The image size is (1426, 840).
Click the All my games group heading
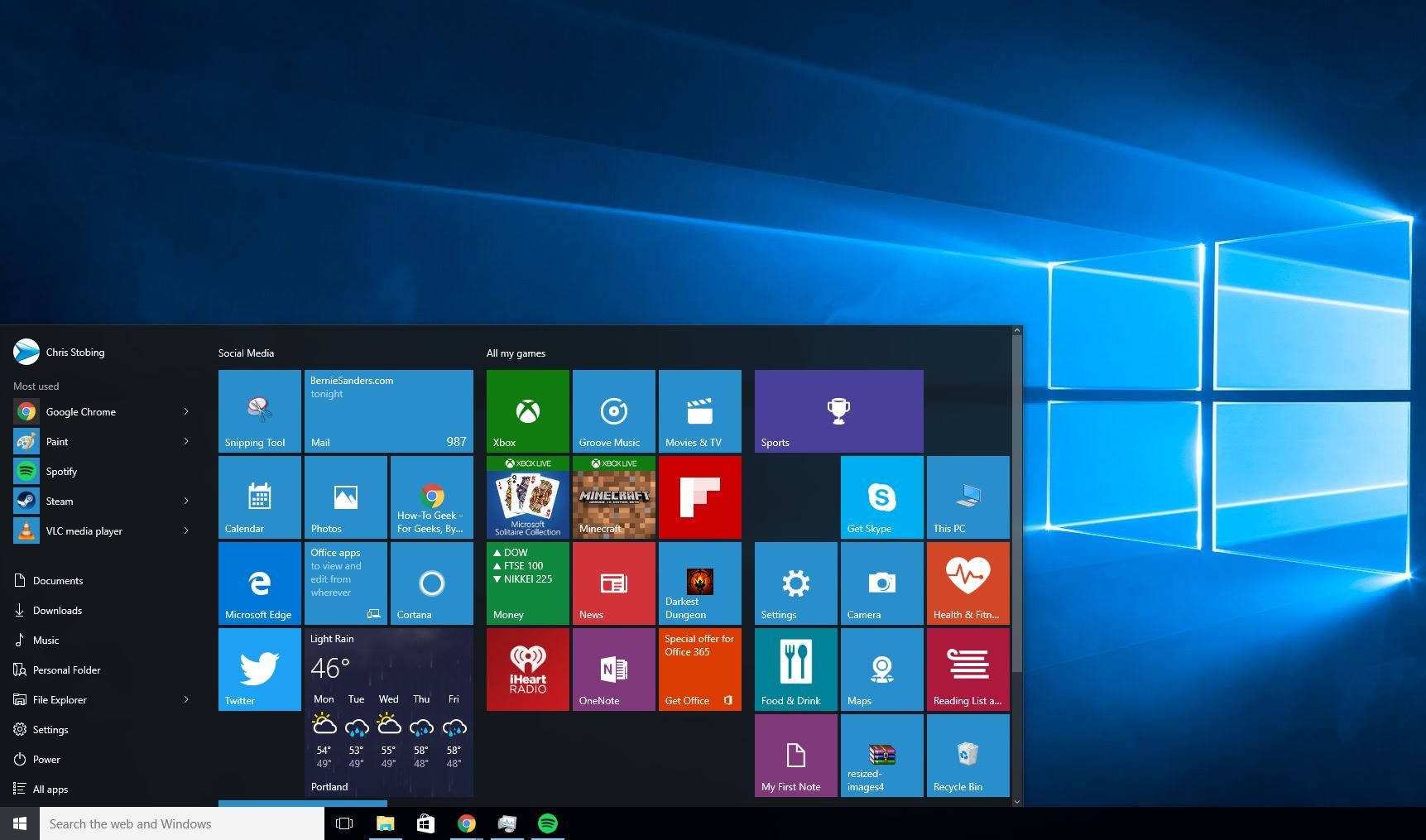pos(516,353)
